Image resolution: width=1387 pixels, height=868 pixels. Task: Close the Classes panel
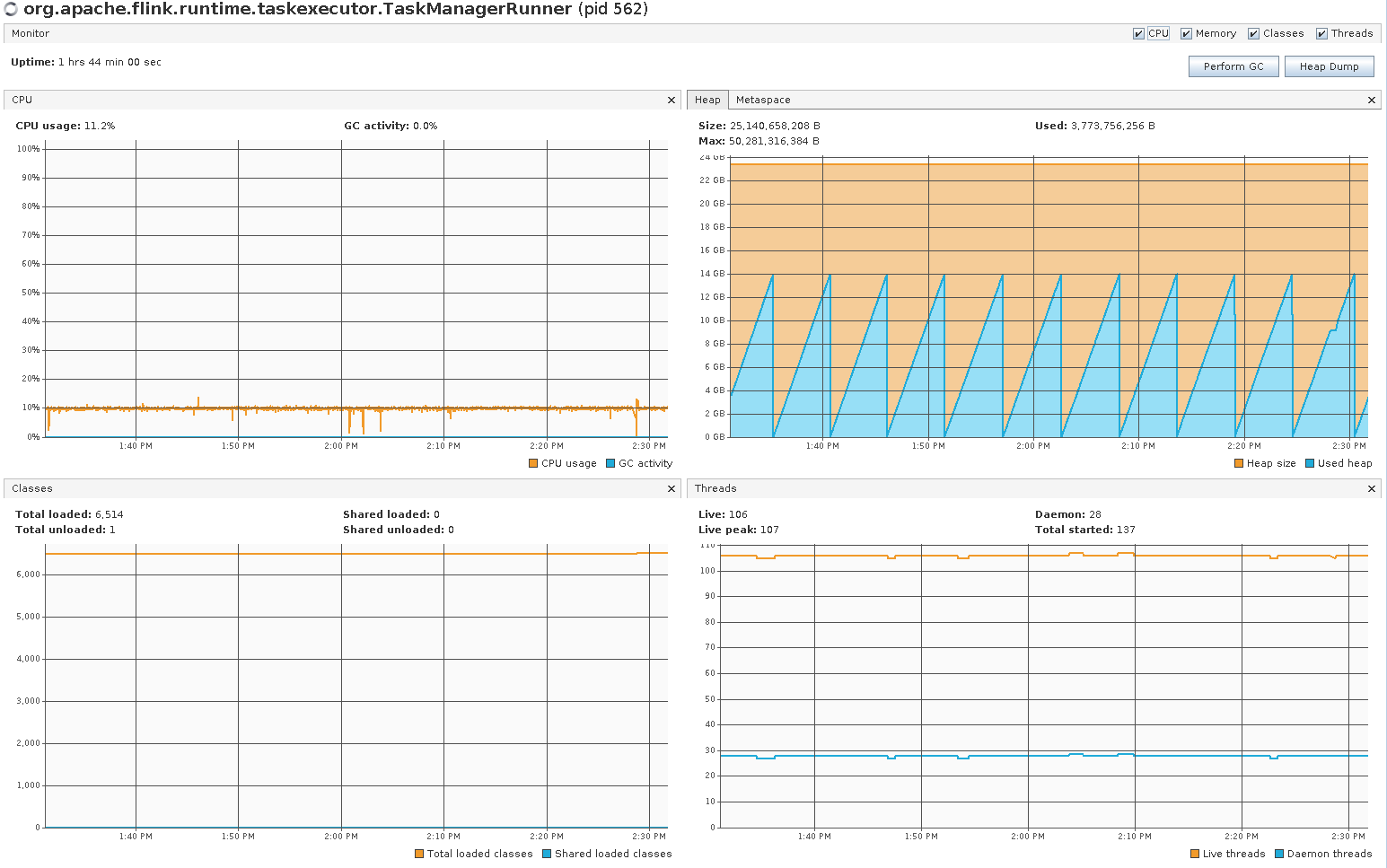tap(672, 489)
